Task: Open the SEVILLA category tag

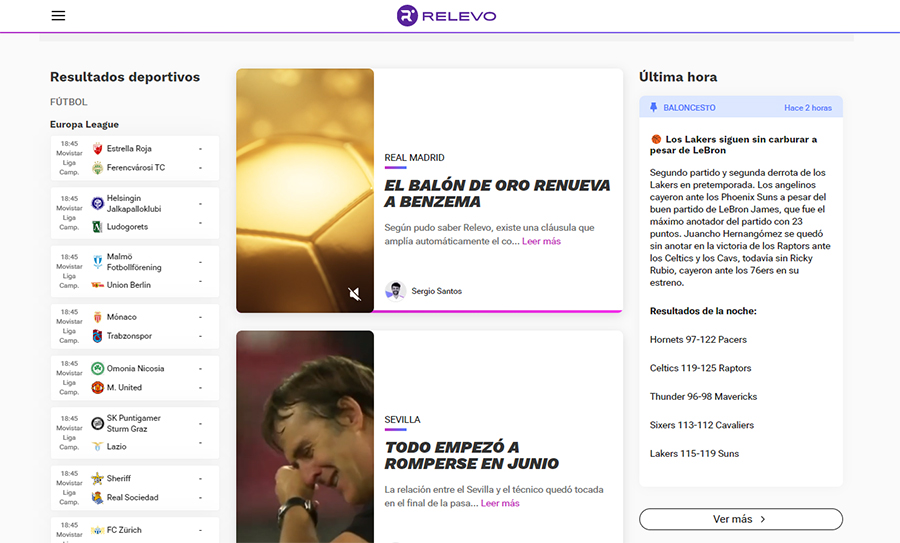Action: click(x=402, y=420)
